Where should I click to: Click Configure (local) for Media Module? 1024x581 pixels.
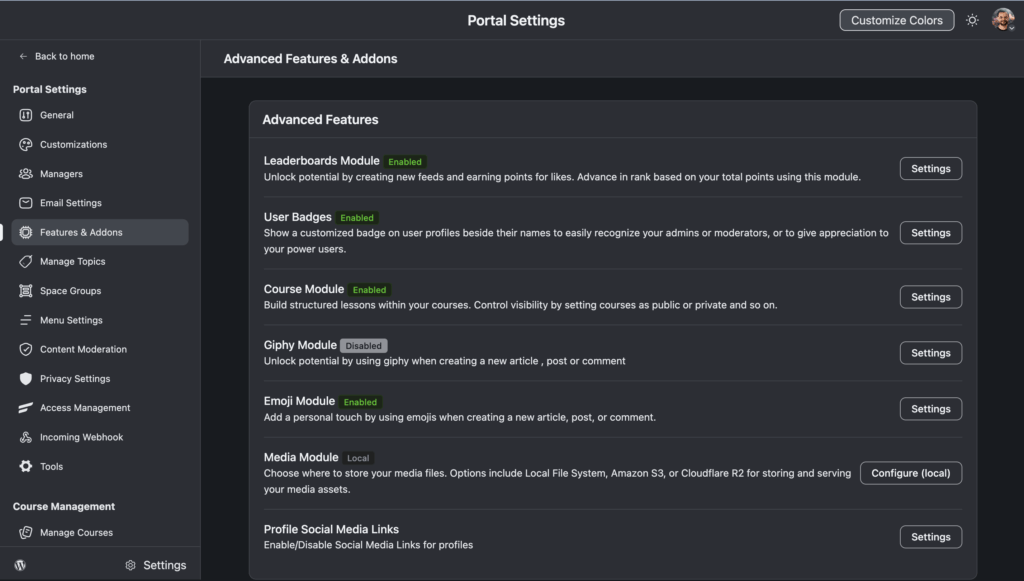point(910,472)
